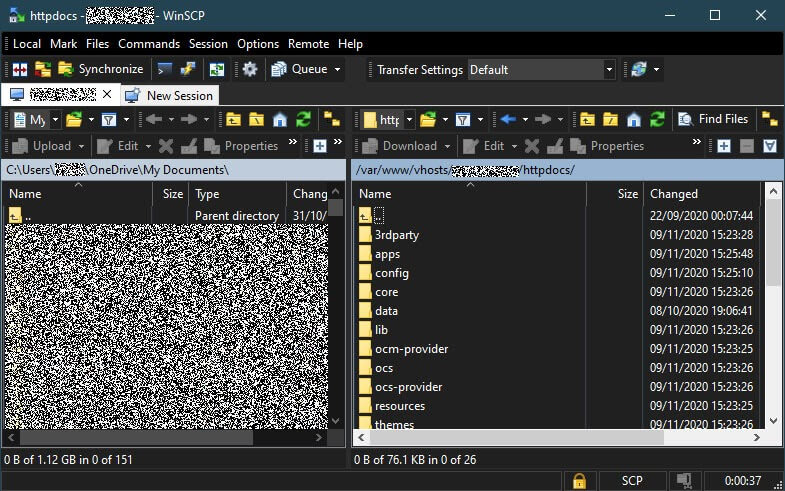Click remote panel filter icon
Screen dimensions: 785x491
point(463,120)
